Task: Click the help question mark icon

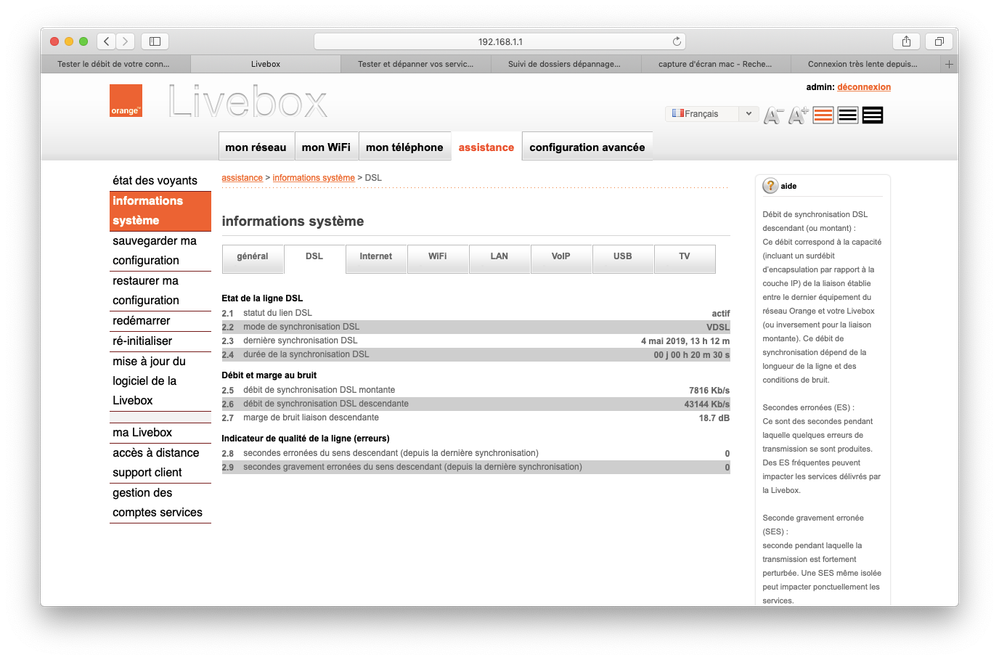Action: click(770, 186)
